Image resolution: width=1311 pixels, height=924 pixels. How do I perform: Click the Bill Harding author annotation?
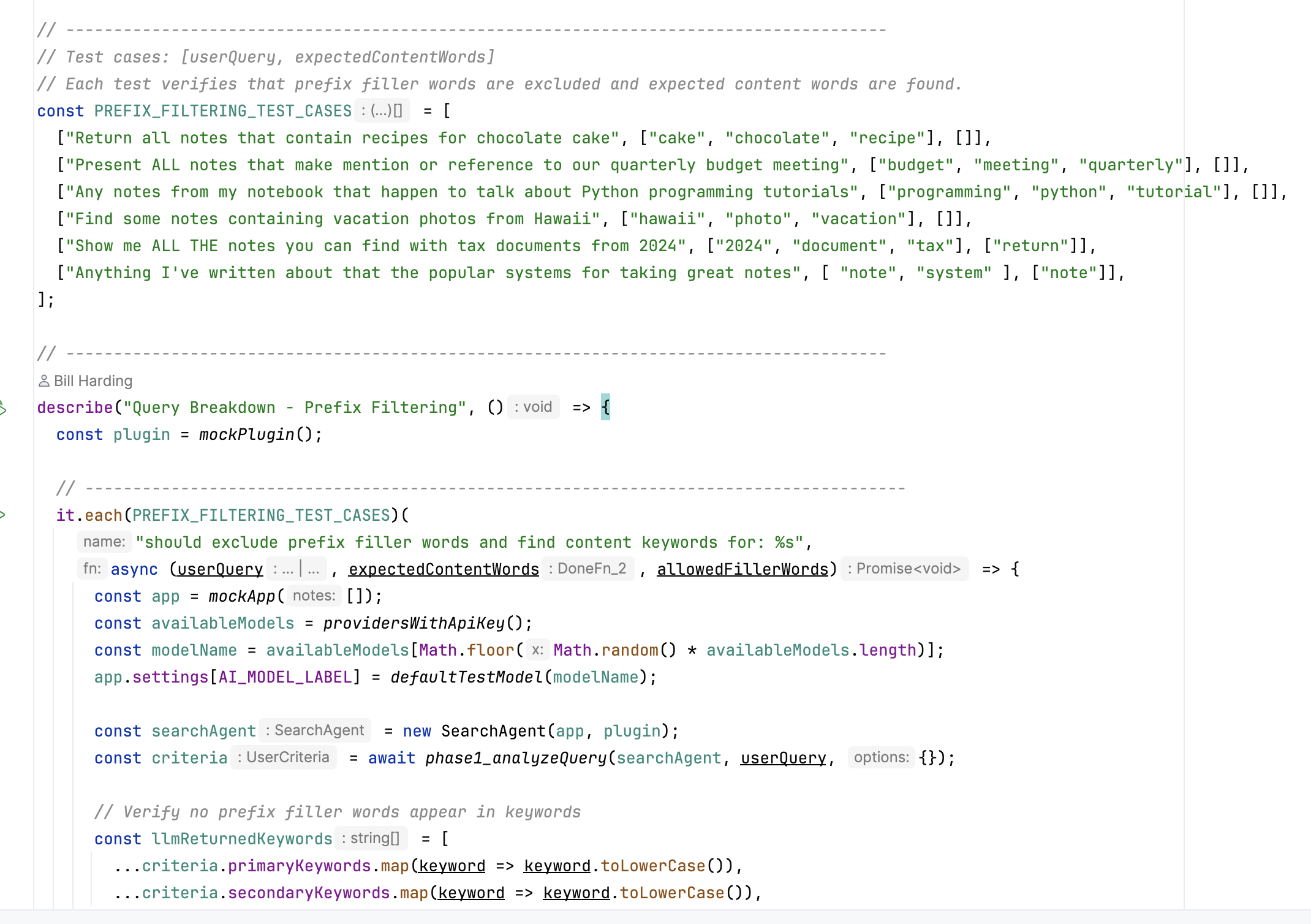(93, 381)
